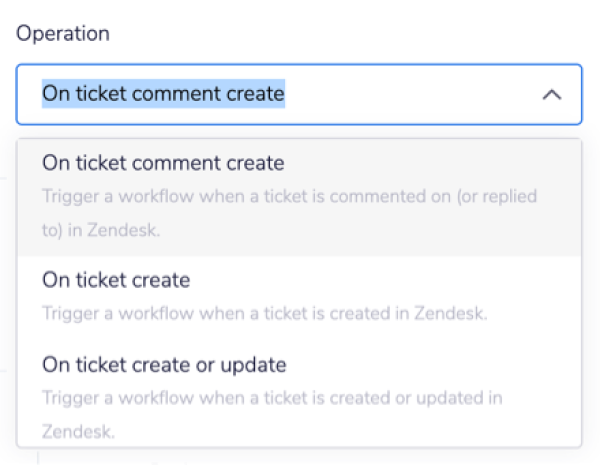Screen dimensions: 600x465
Task: Click the highlighted "On ticket comment create" text in the field
Action: tap(163, 95)
